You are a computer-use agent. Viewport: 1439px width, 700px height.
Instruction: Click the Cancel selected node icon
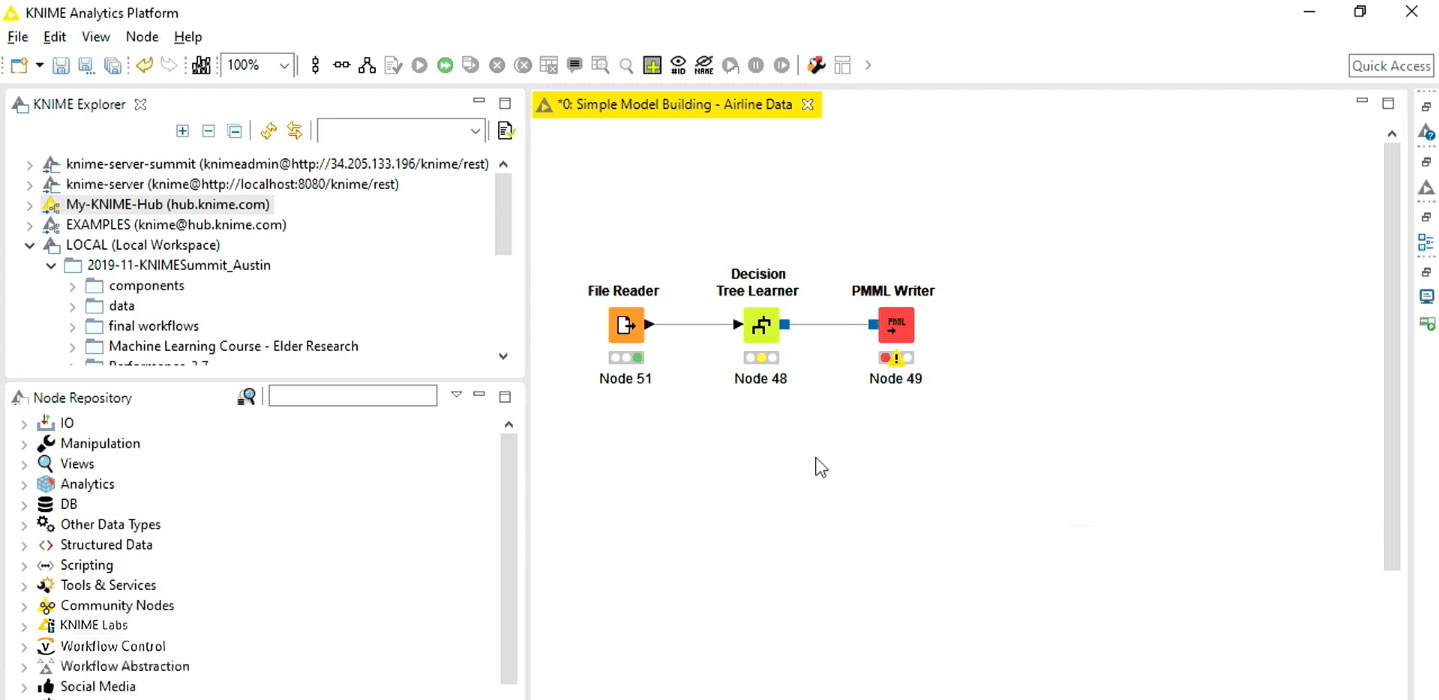click(x=497, y=65)
